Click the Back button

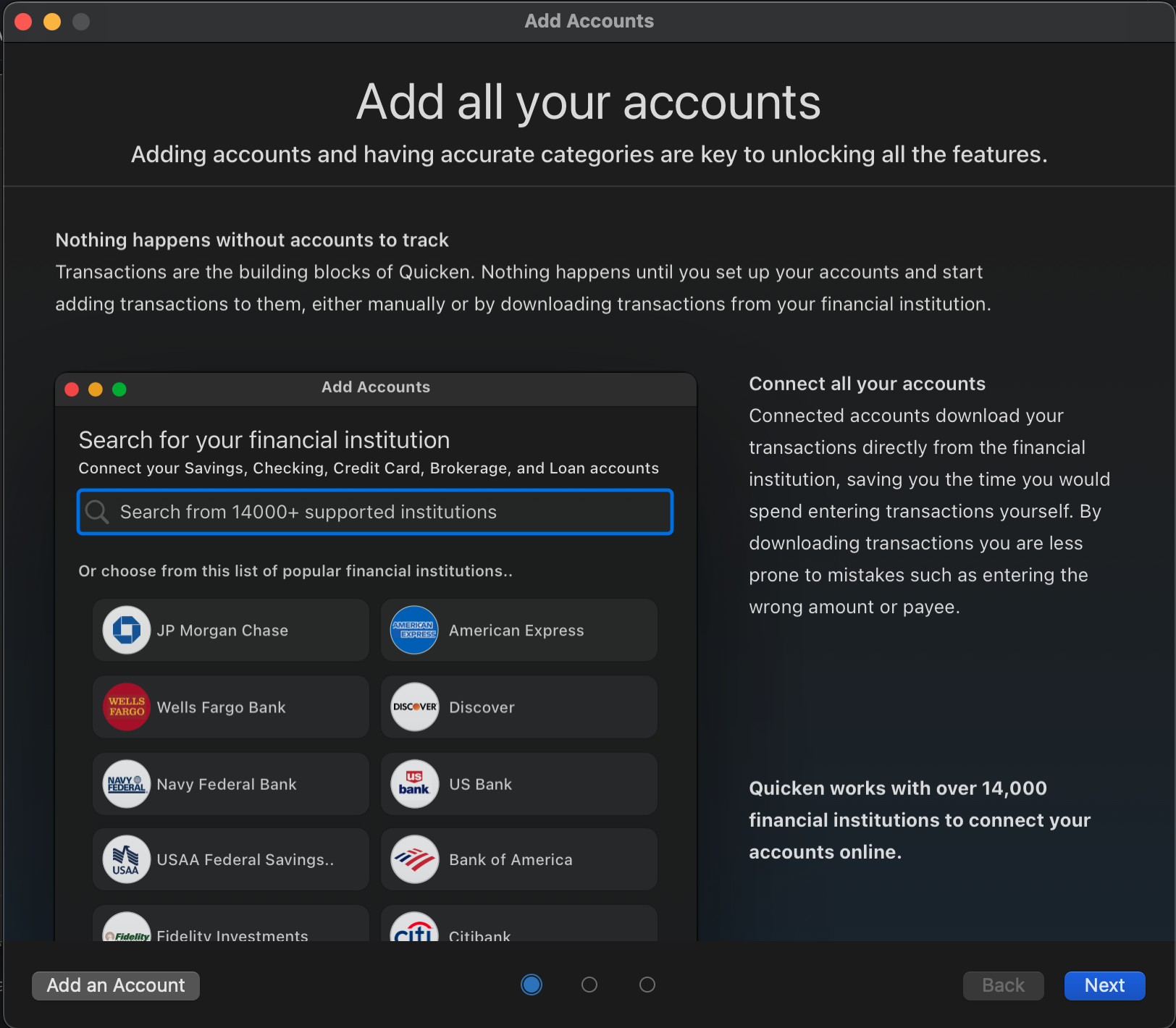pos(1003,985)
